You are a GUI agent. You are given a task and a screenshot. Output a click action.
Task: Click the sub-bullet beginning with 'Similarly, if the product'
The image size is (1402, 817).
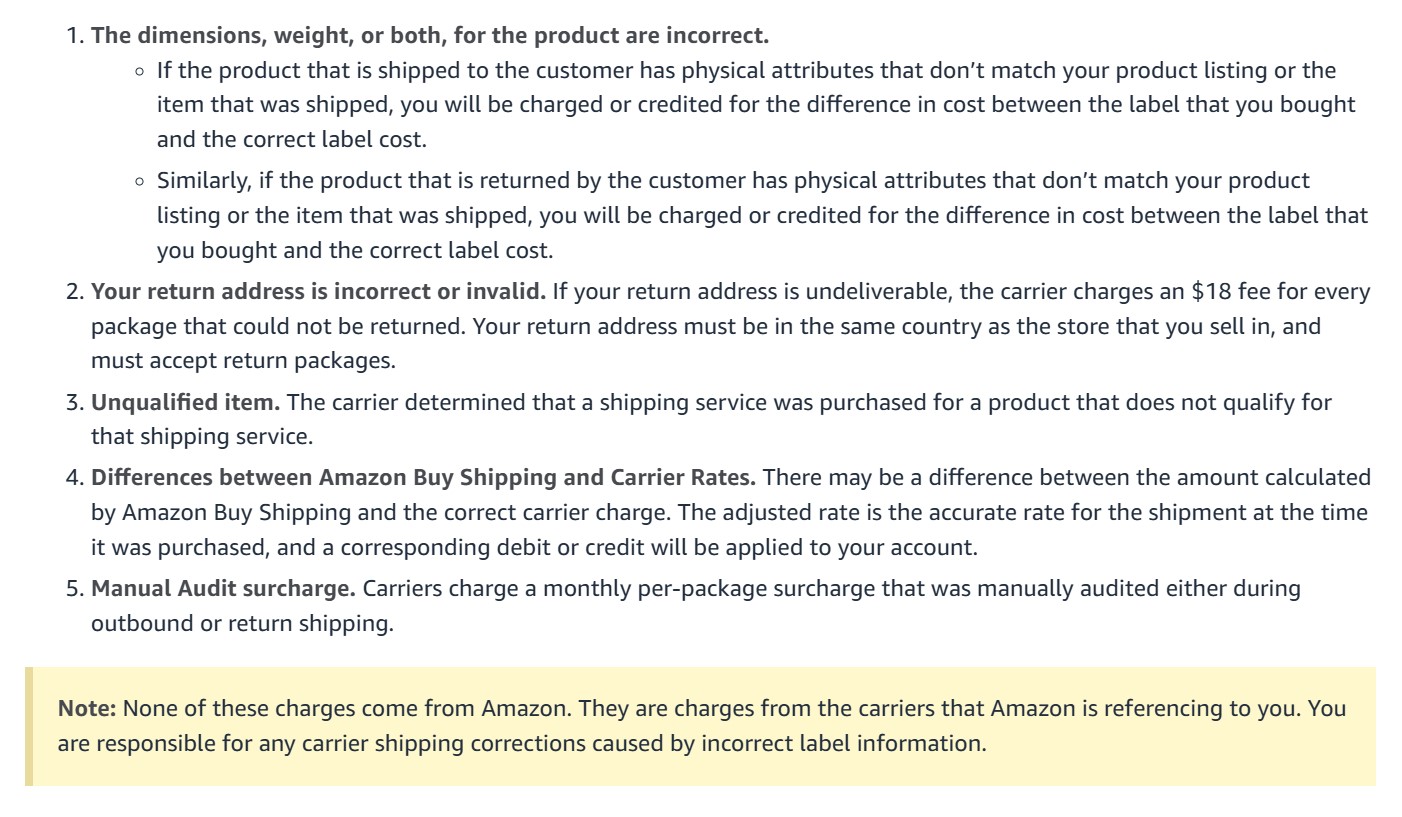click(x=762, y=215)
